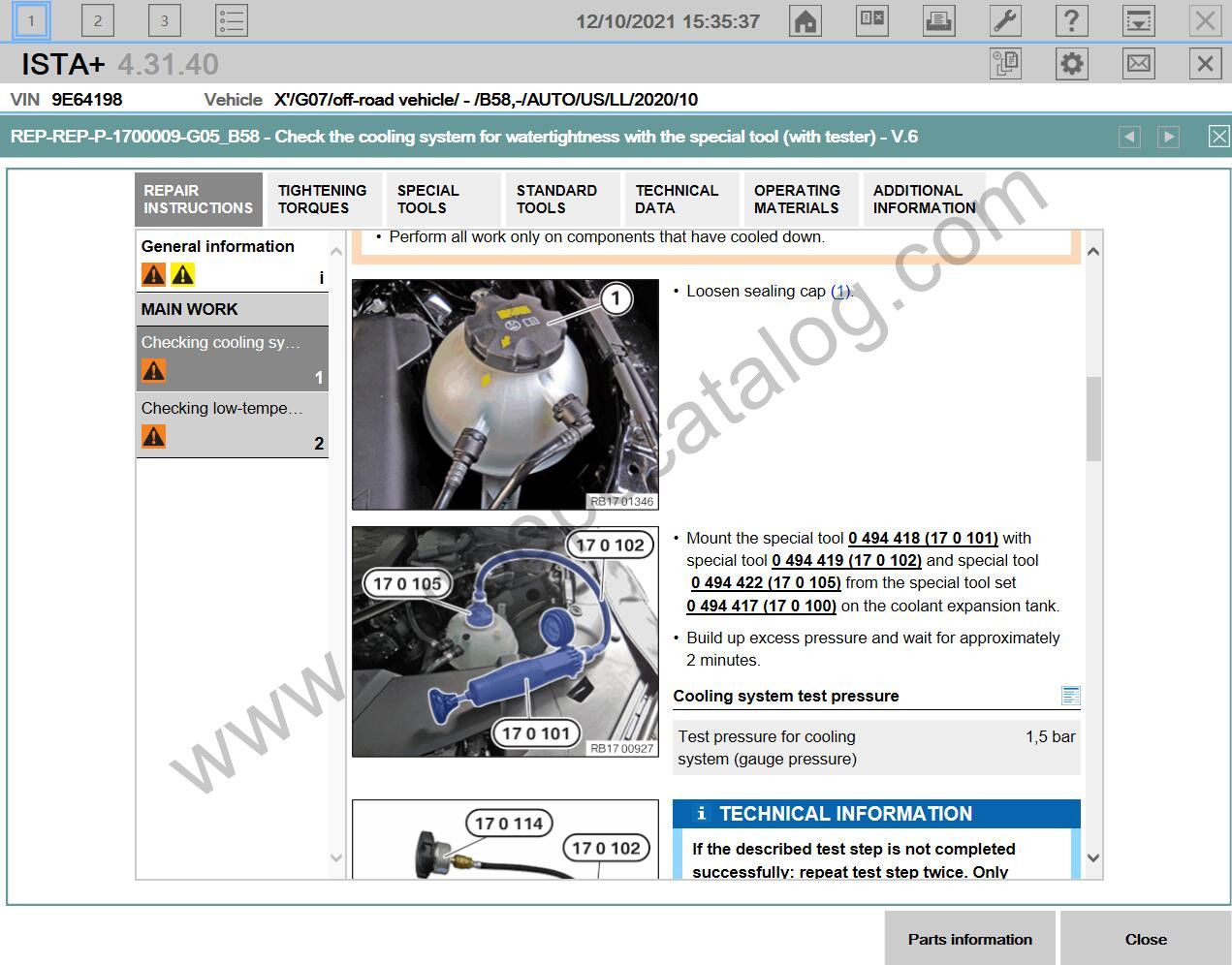This screenshot has height=965, width=1232.
Task: Click the warning triangle under General information
Action: [153, 274]
